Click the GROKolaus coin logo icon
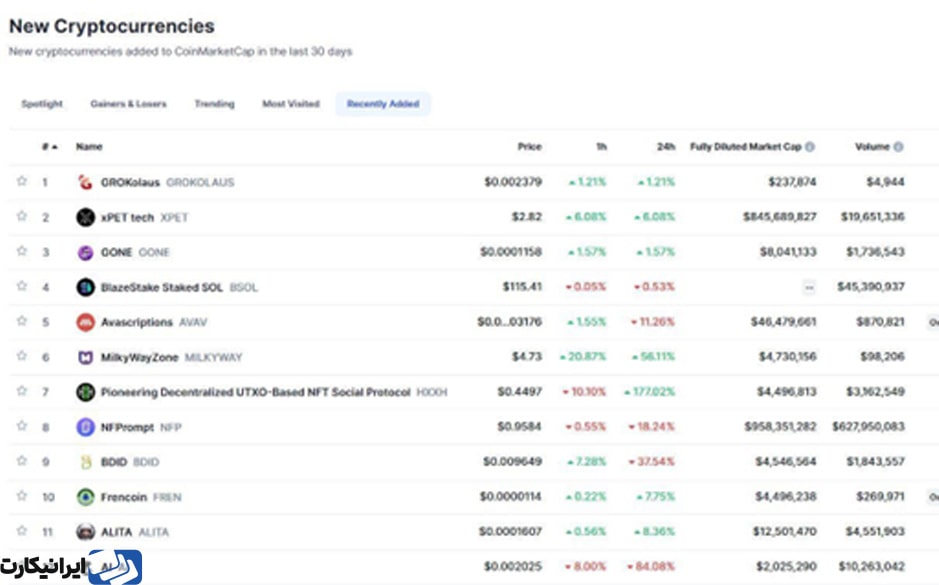Screen dimensions: 939x585 (85, 182)
